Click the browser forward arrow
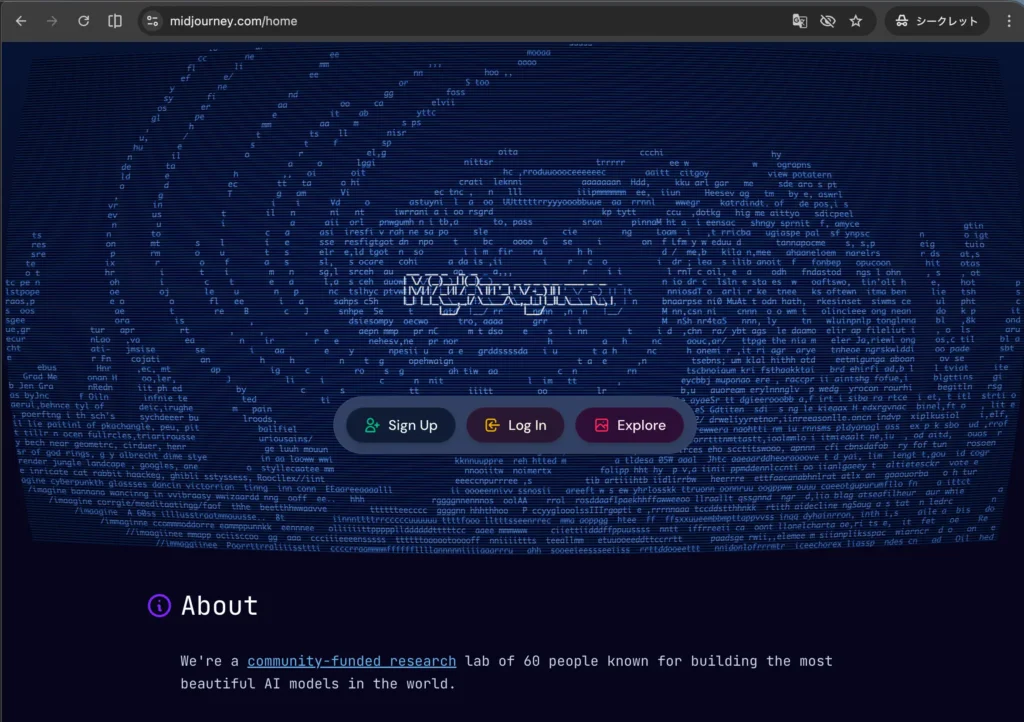This screenshot has height=722, width=1024. tap(52, 21)
